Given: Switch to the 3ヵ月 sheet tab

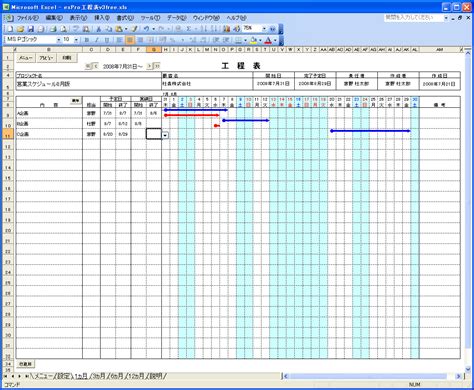Looking at the screenshot, I should click(x=99, y=376).
